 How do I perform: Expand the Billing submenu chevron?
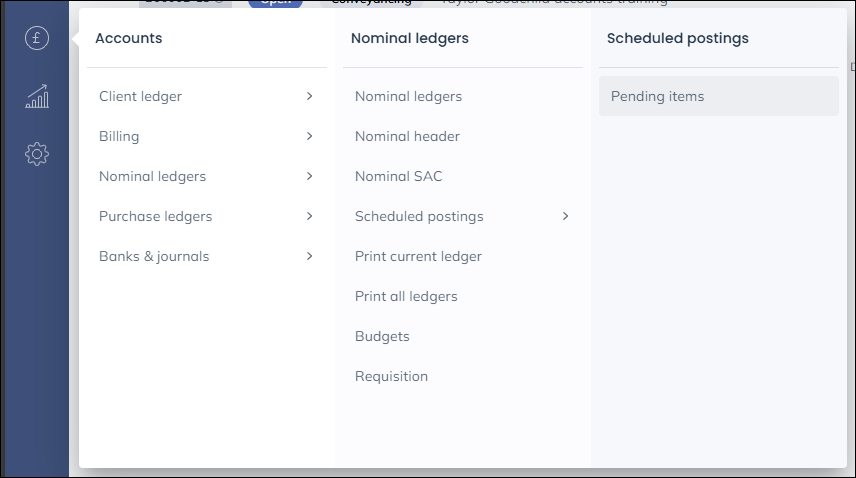tap(310, 136)
